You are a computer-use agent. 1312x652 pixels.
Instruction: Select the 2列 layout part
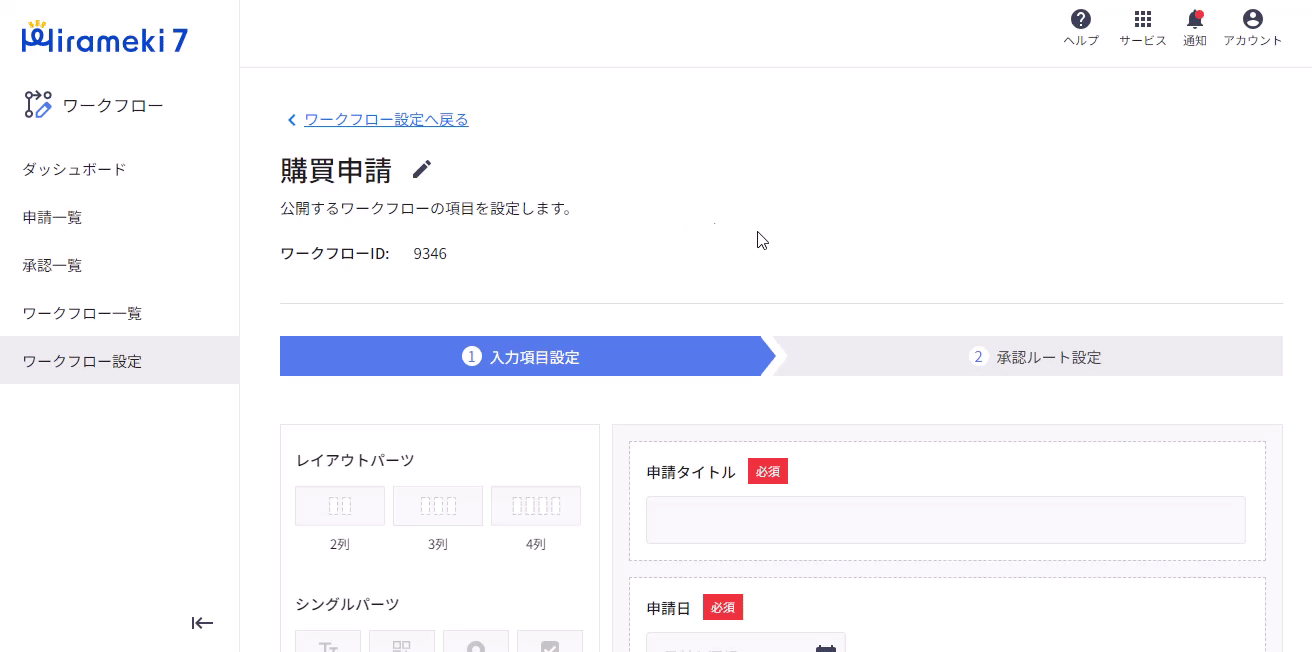(x=339, y=505)
